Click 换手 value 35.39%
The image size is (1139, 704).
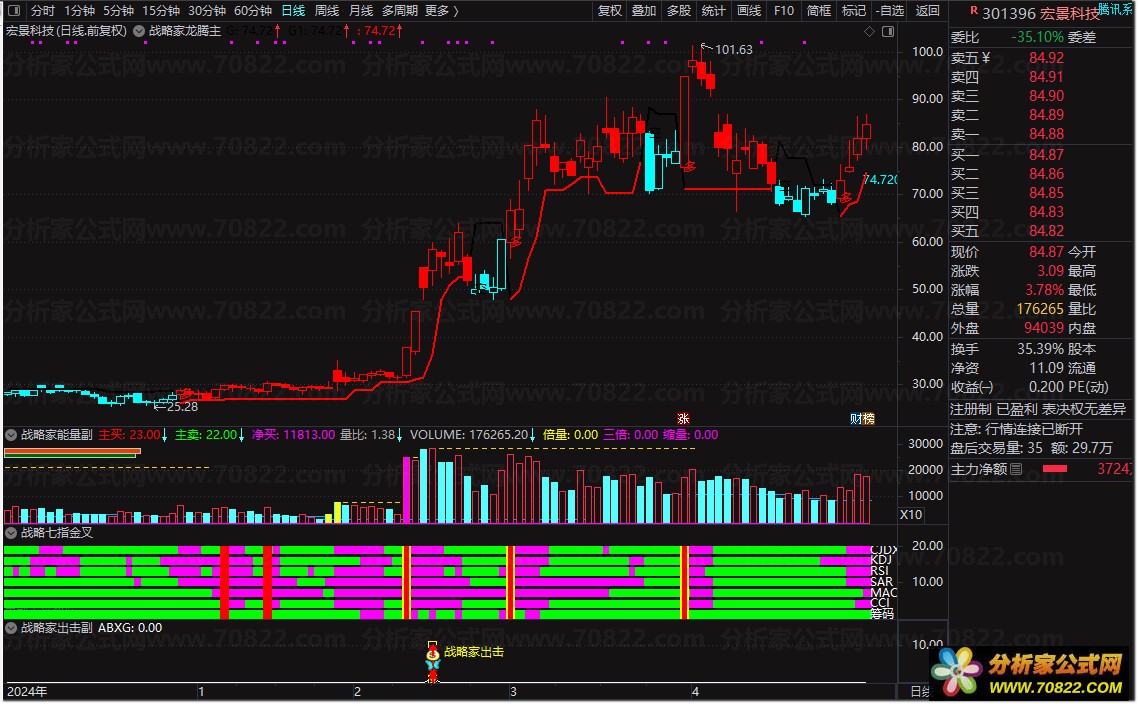[1040, 349]
